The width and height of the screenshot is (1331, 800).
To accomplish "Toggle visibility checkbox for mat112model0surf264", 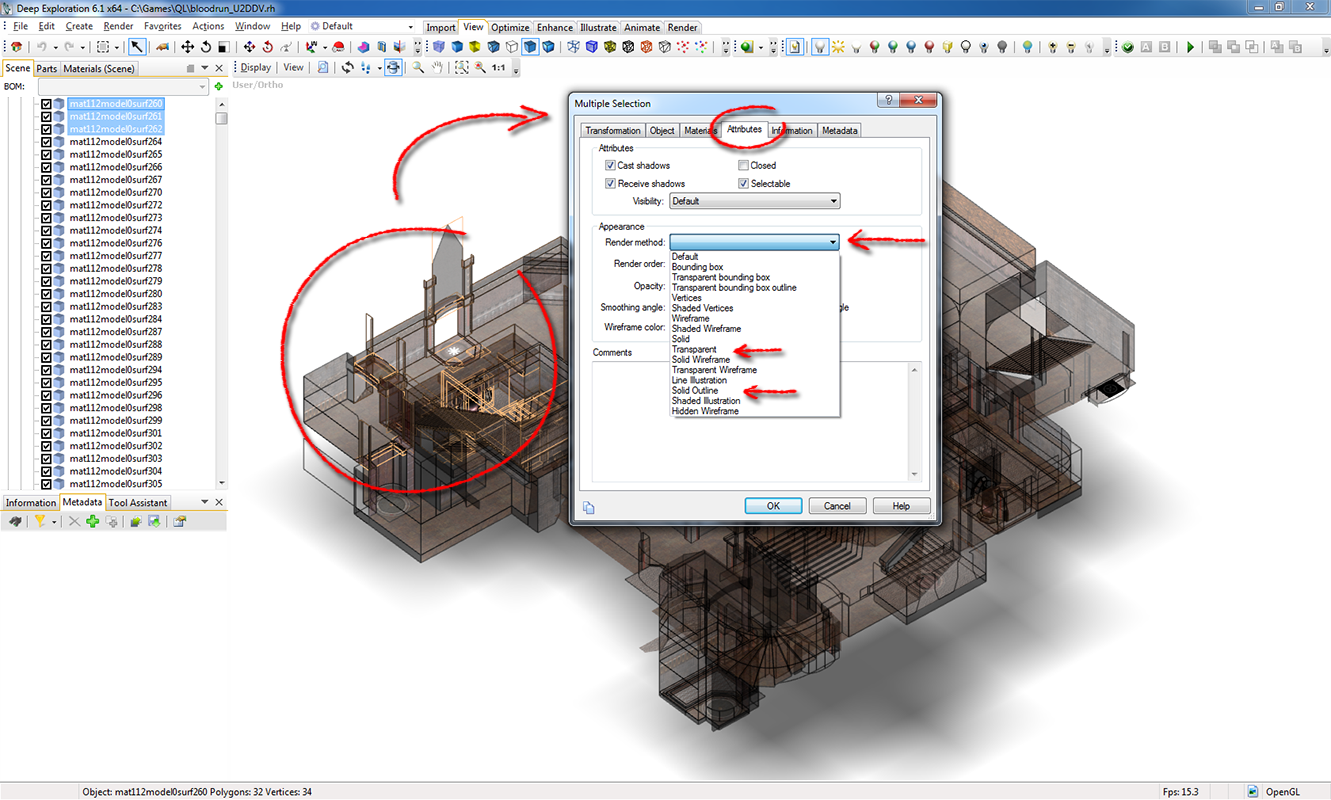I will click(x=46, y=142).
